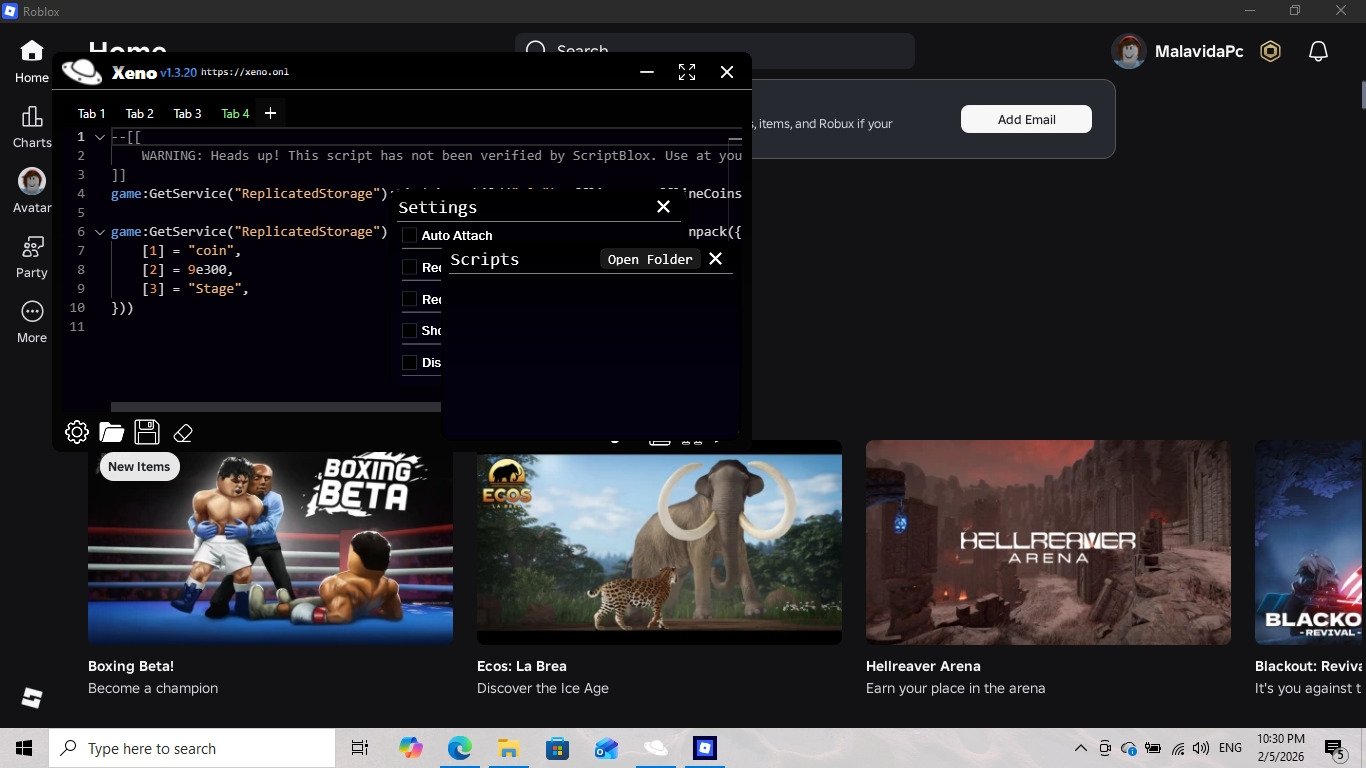Save the script using the floppy disk icon
This screenshot has width=1366, height=768.
point(147,432)
